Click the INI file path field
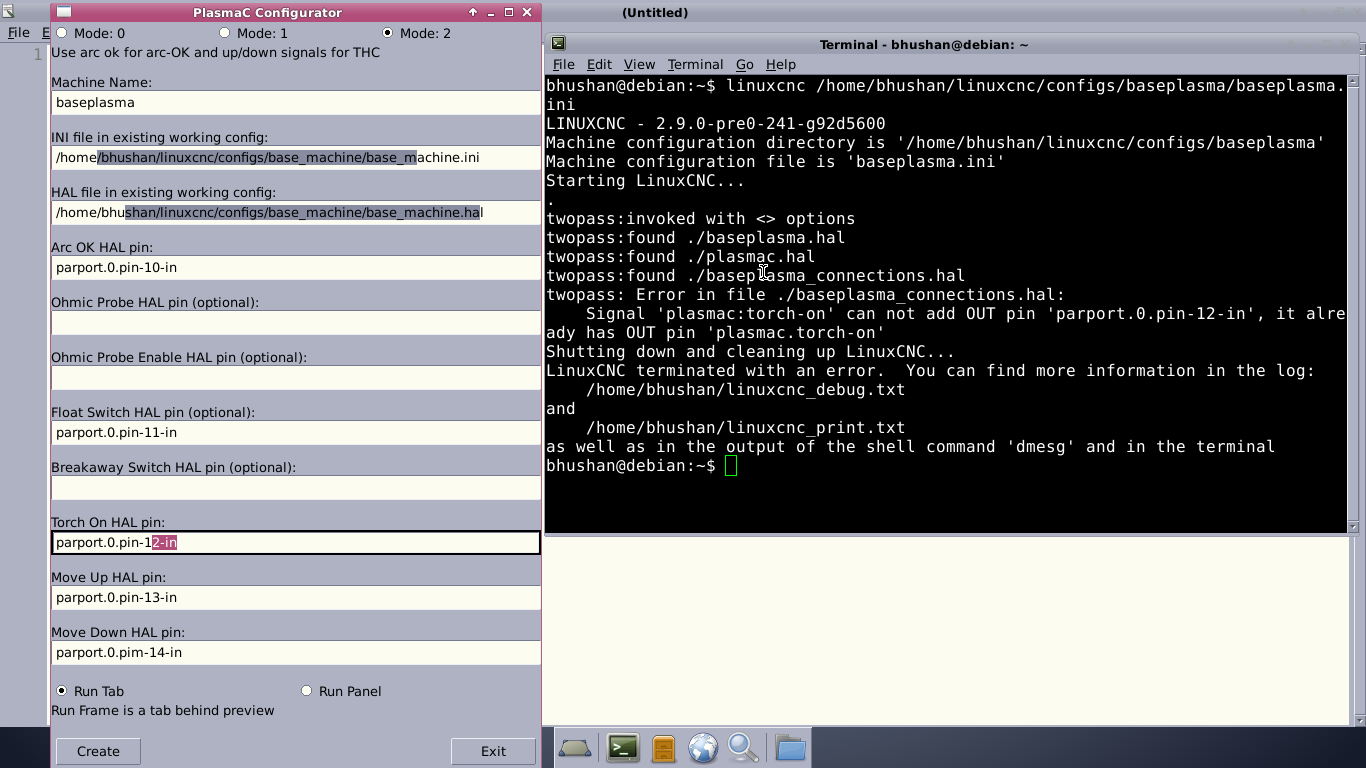Viewport: 1366px width, 768px height. pyautogui.click(x=296, y=157)
